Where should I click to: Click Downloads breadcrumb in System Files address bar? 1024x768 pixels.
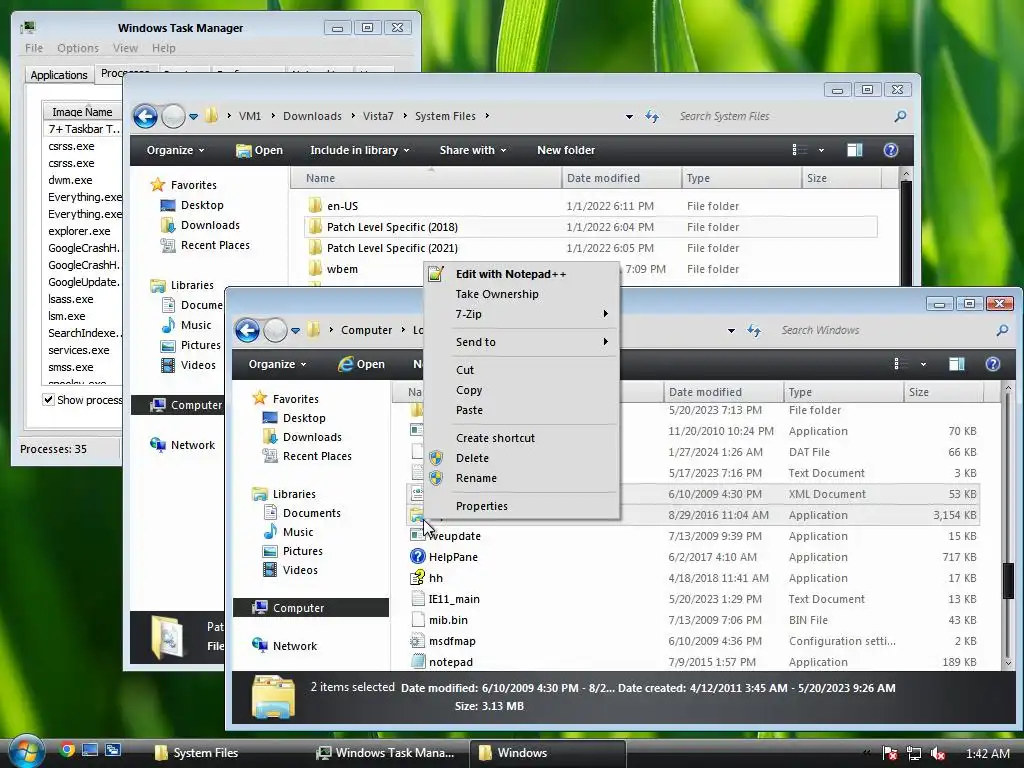tap(312, 116)
